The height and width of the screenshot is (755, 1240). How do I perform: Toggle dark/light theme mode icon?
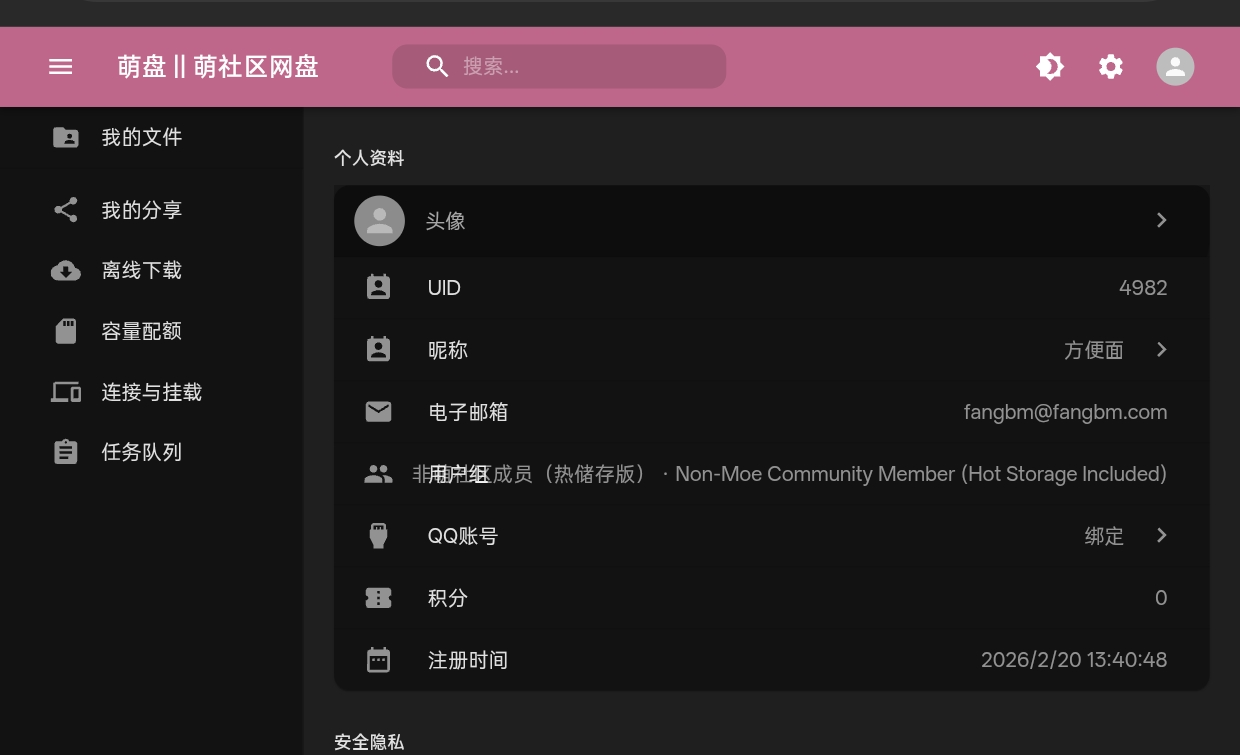point(1050,67)
